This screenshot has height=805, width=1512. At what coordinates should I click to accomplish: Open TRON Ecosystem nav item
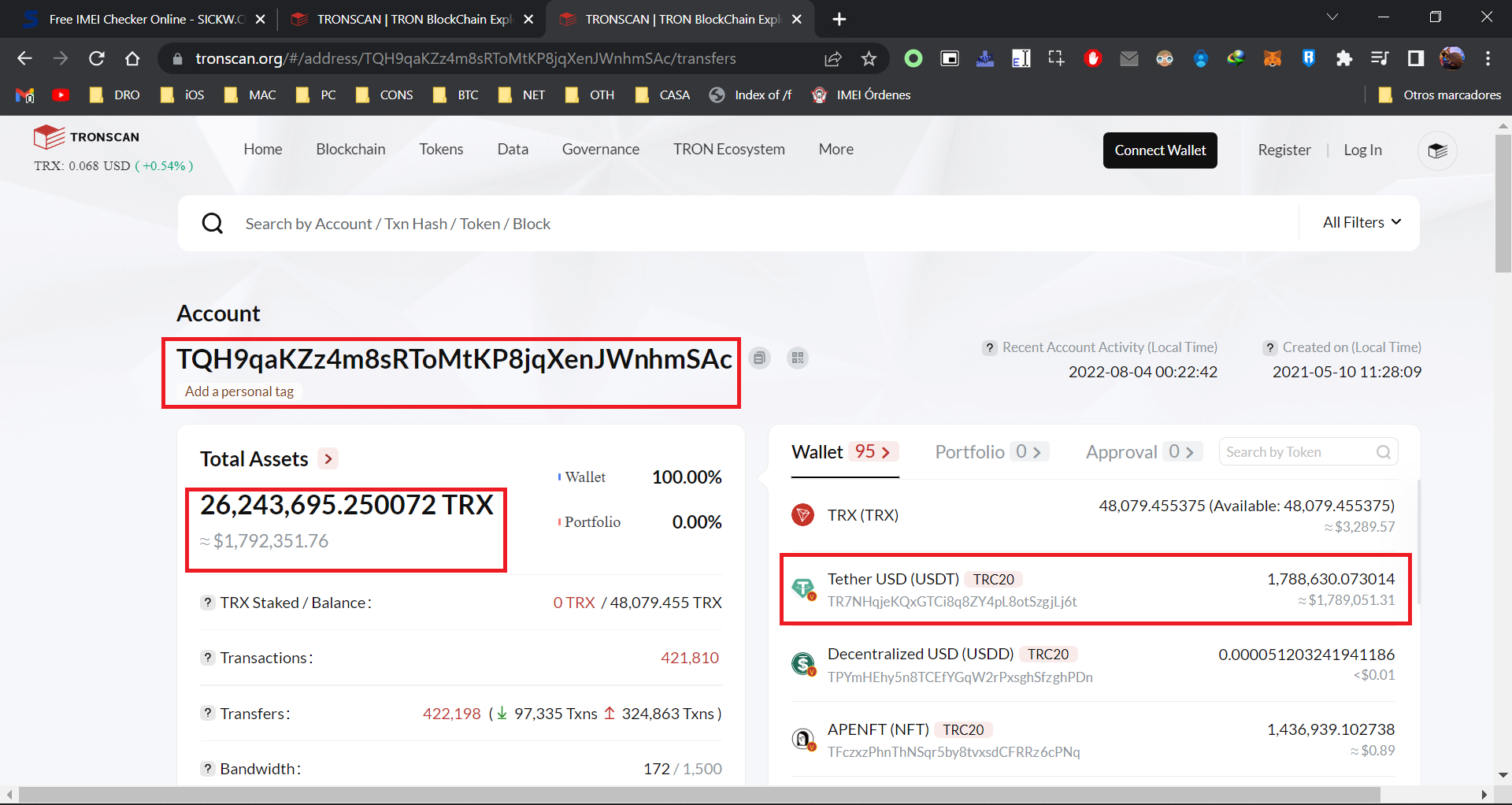click(x=728, y=150)
